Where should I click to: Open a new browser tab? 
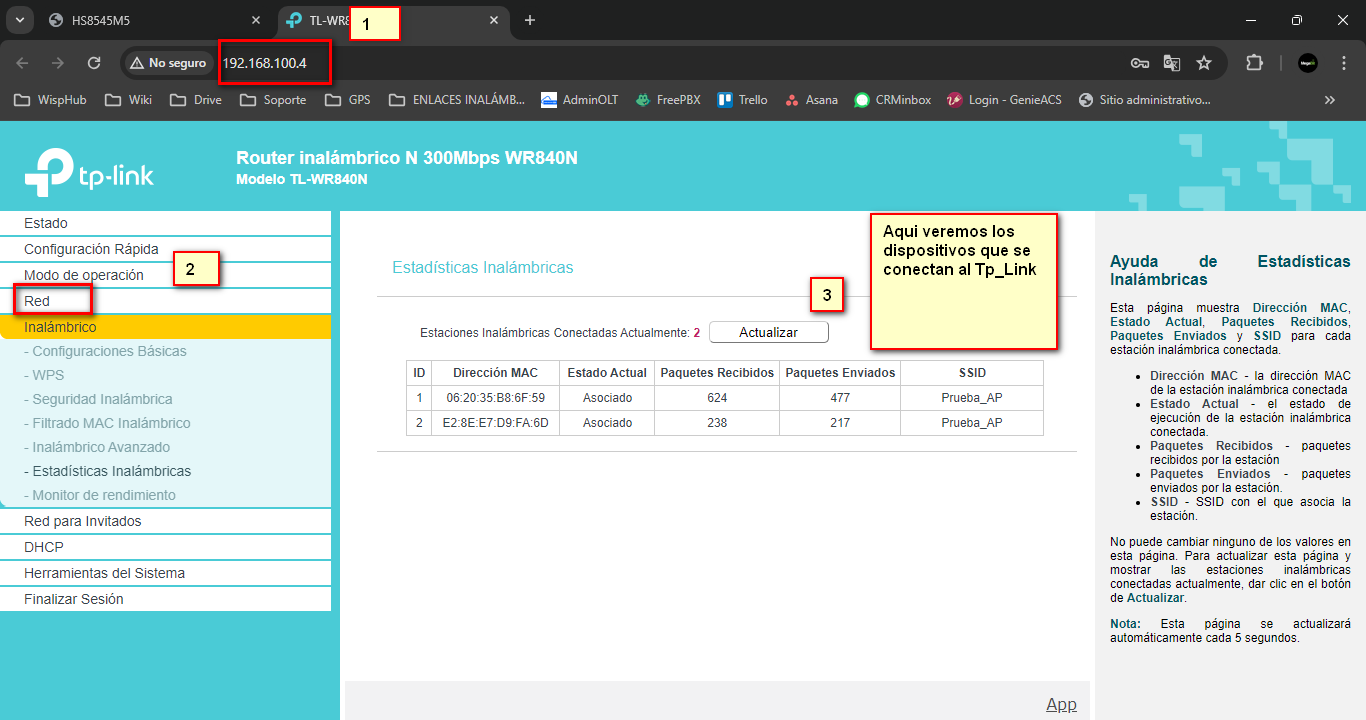(x=530, y=20)
